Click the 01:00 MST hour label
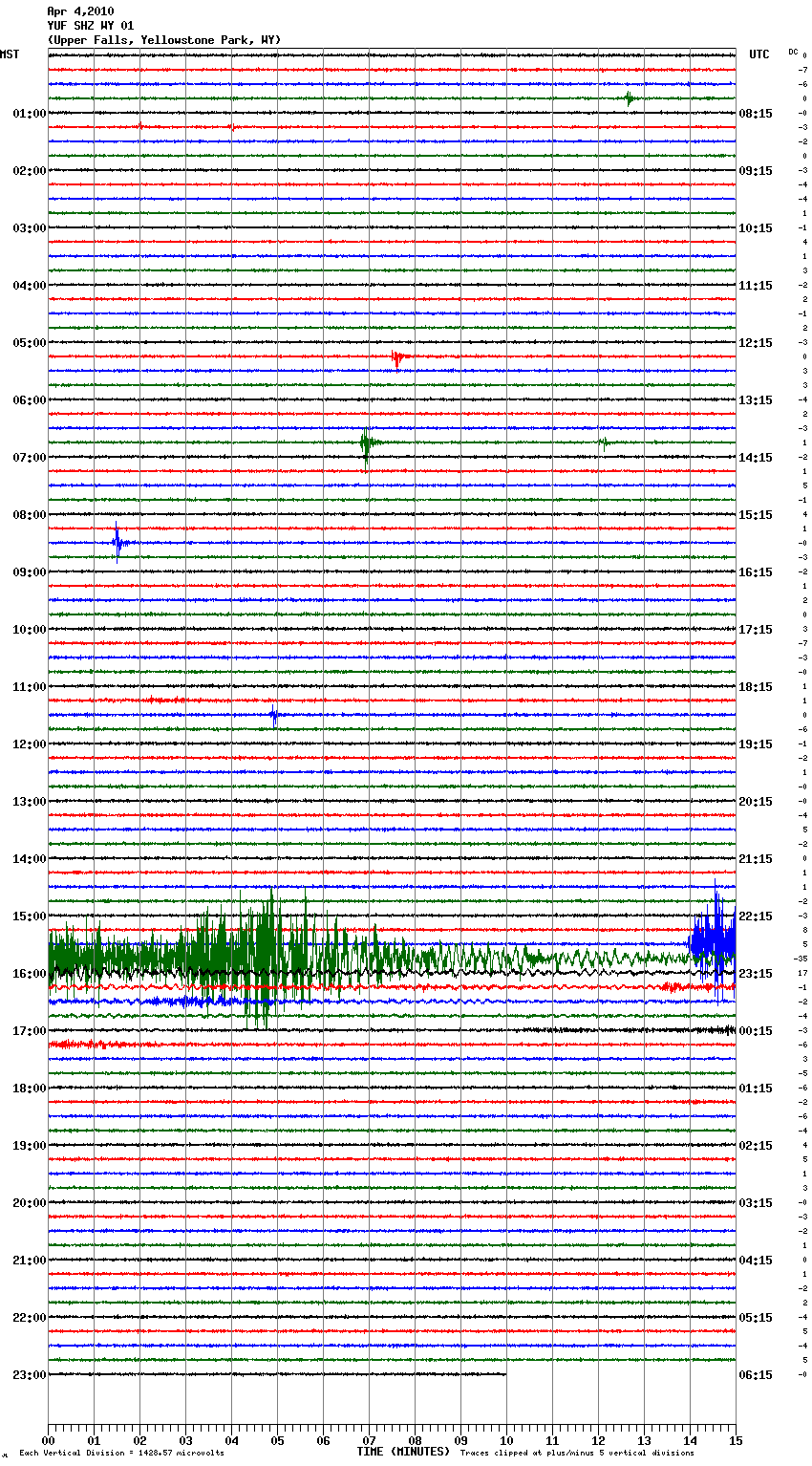 29,114
